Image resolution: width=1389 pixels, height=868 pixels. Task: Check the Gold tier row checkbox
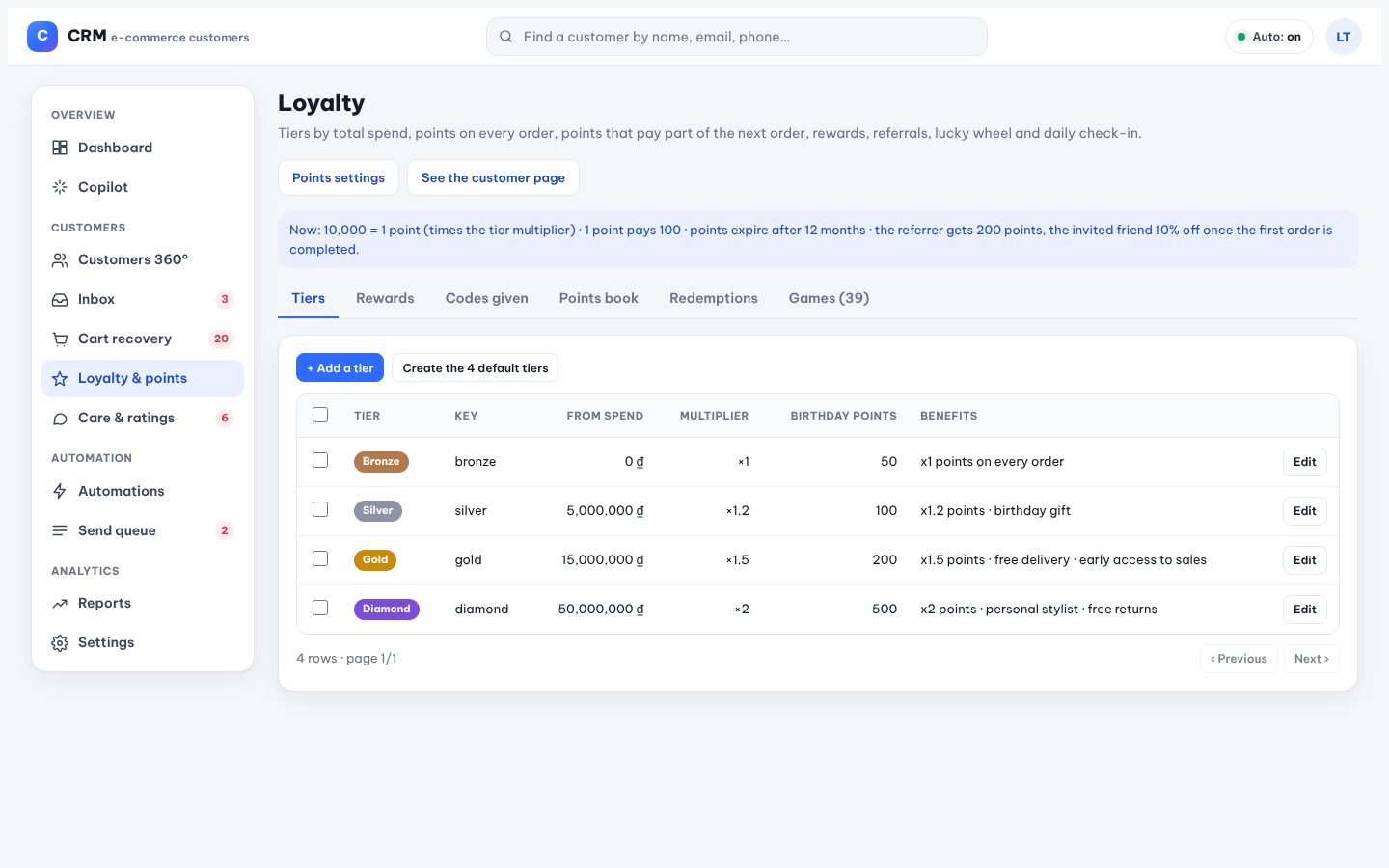click(320, 558)
